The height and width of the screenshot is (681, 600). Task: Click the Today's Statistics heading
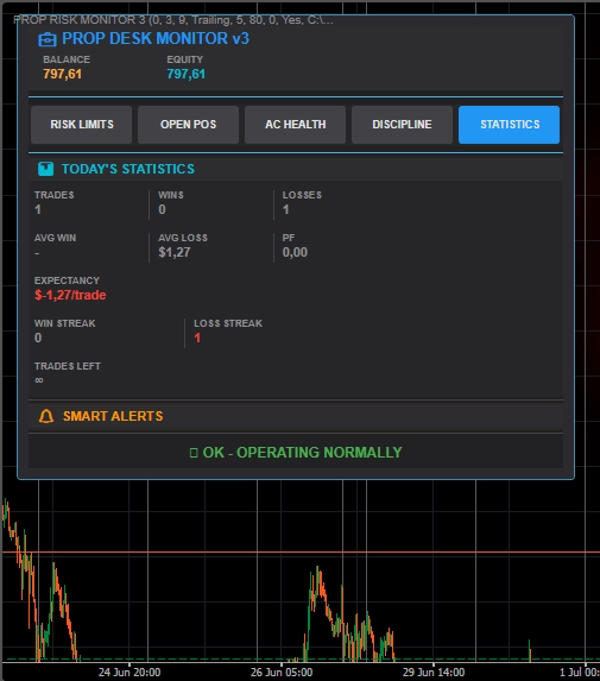pos(128,169)
